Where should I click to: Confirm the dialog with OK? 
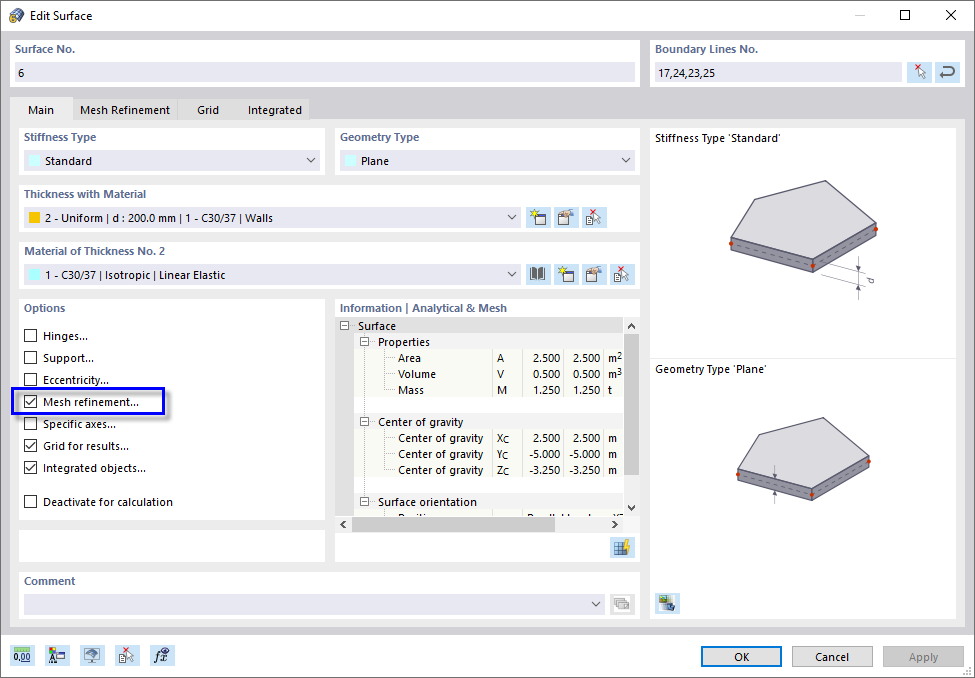click(741, 656)
